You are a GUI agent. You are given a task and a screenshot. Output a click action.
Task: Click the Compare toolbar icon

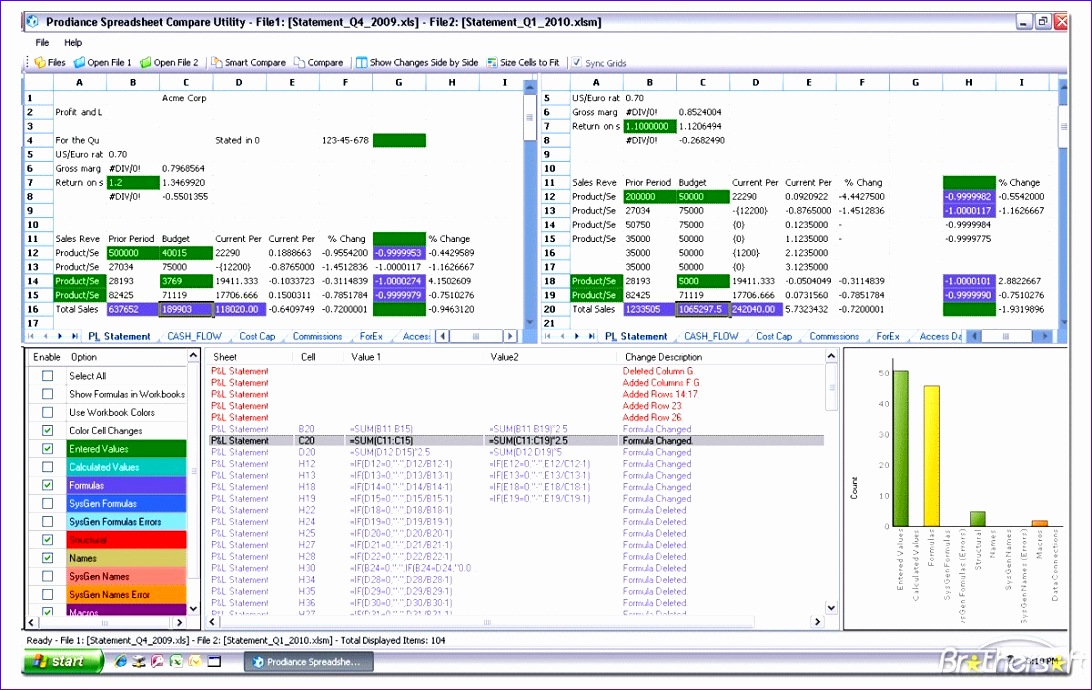(x=300, y=62)
